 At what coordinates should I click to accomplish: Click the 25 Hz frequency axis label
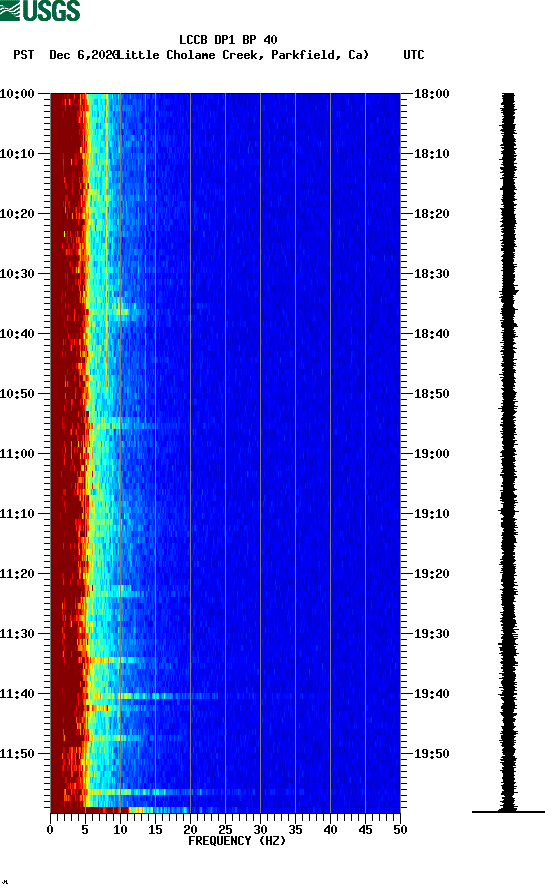[225, 830]
